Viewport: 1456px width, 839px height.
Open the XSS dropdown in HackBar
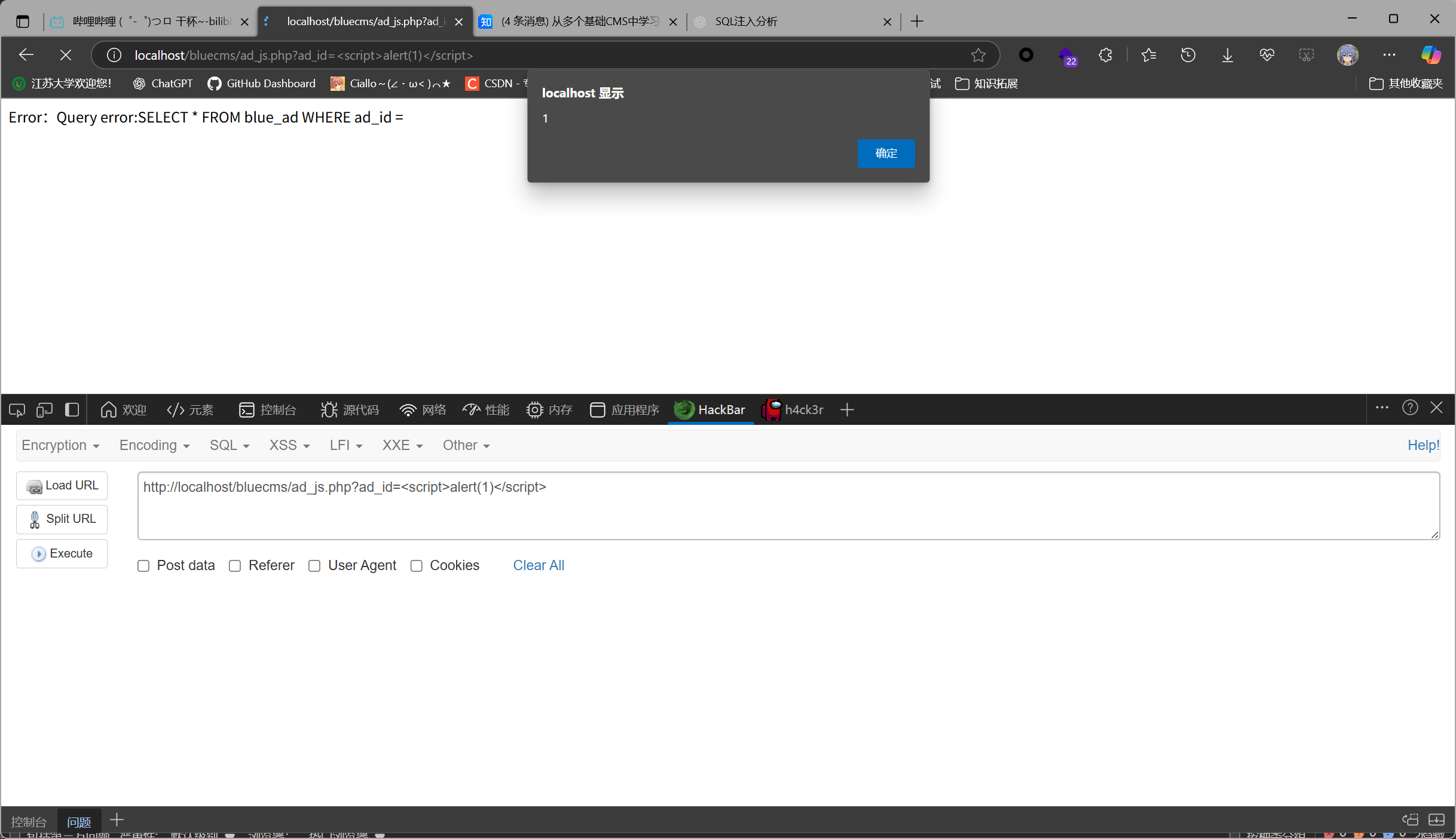(289, 445)
